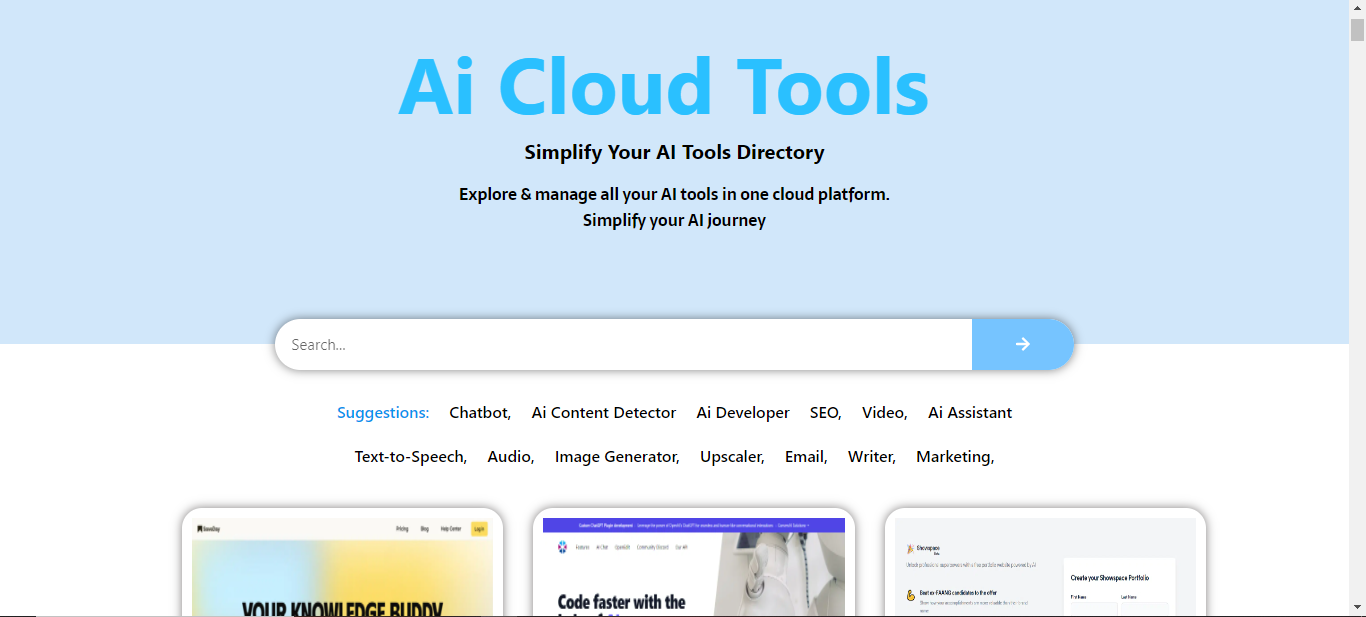Screen dimensions: 1366x617
Task: Choose the Email suggestion
Action: pyautogui.click(x=806, y=457)
